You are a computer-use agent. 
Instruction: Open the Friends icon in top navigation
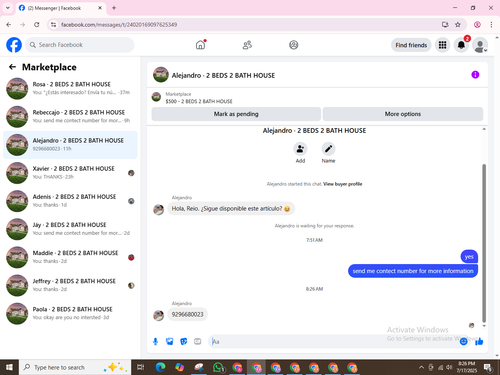pos(247,45)
